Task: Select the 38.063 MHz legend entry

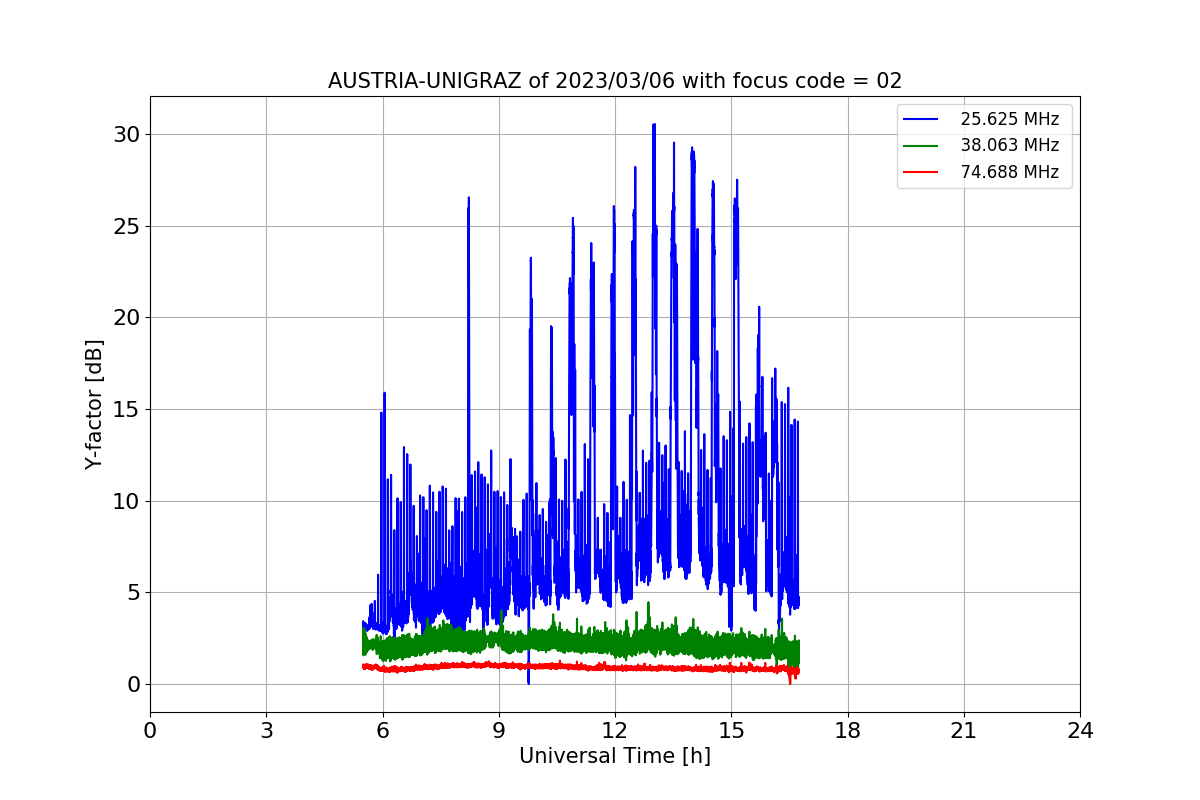Action: pos(984,145)
